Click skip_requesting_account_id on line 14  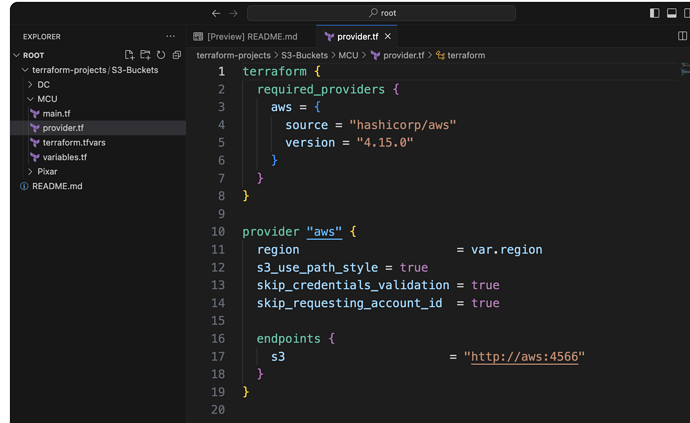349,303
